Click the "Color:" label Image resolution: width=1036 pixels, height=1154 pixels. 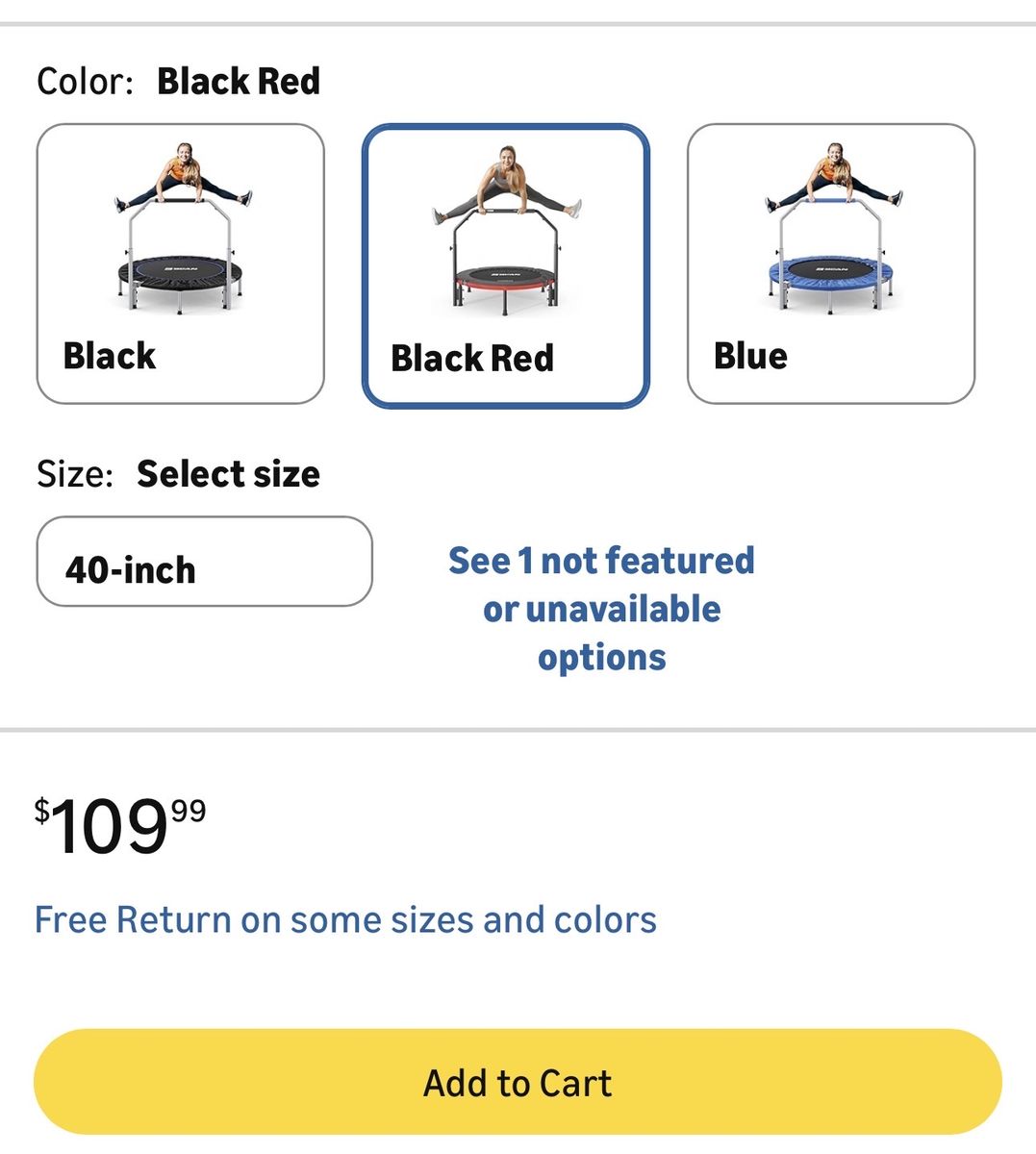tap(85, 82)
